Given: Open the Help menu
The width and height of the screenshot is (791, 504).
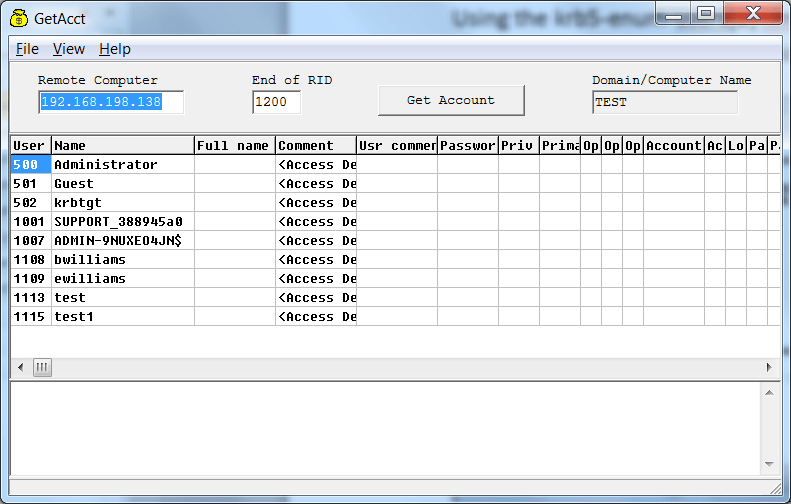Looking at the screenshot, I should click(x=114, y=48).
